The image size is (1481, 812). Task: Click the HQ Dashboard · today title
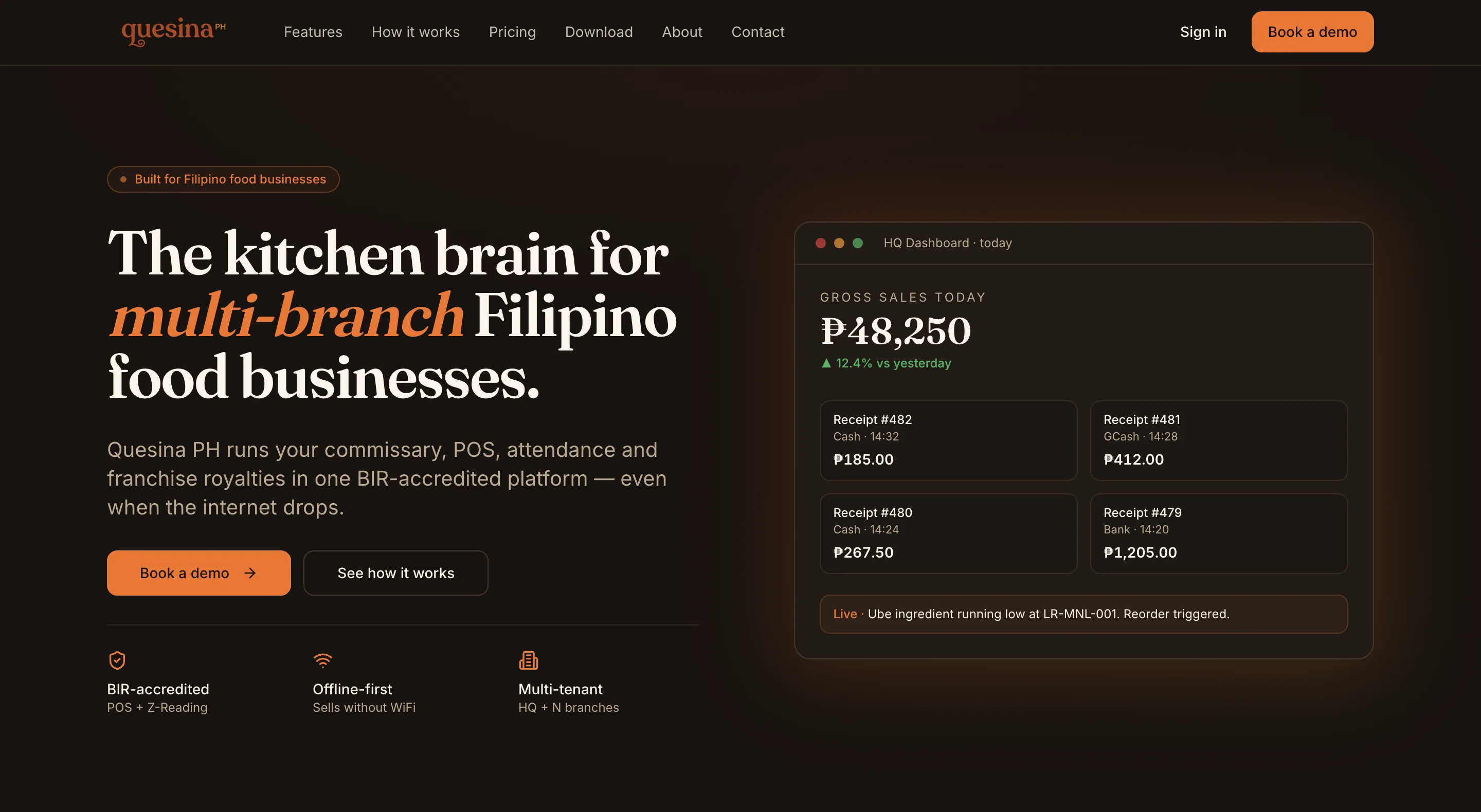pos(947,243)
